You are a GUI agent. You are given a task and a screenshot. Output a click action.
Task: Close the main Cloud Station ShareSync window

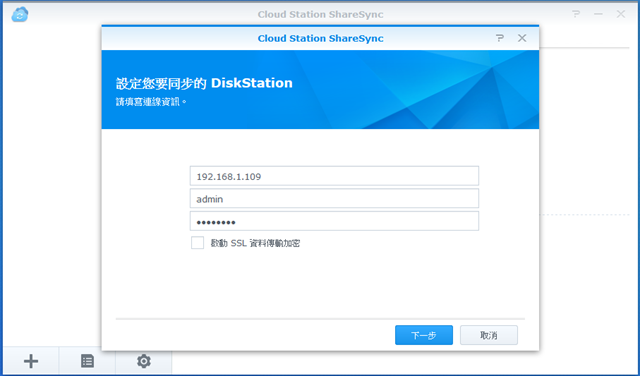pyautogui.click(x=621, y=14)
